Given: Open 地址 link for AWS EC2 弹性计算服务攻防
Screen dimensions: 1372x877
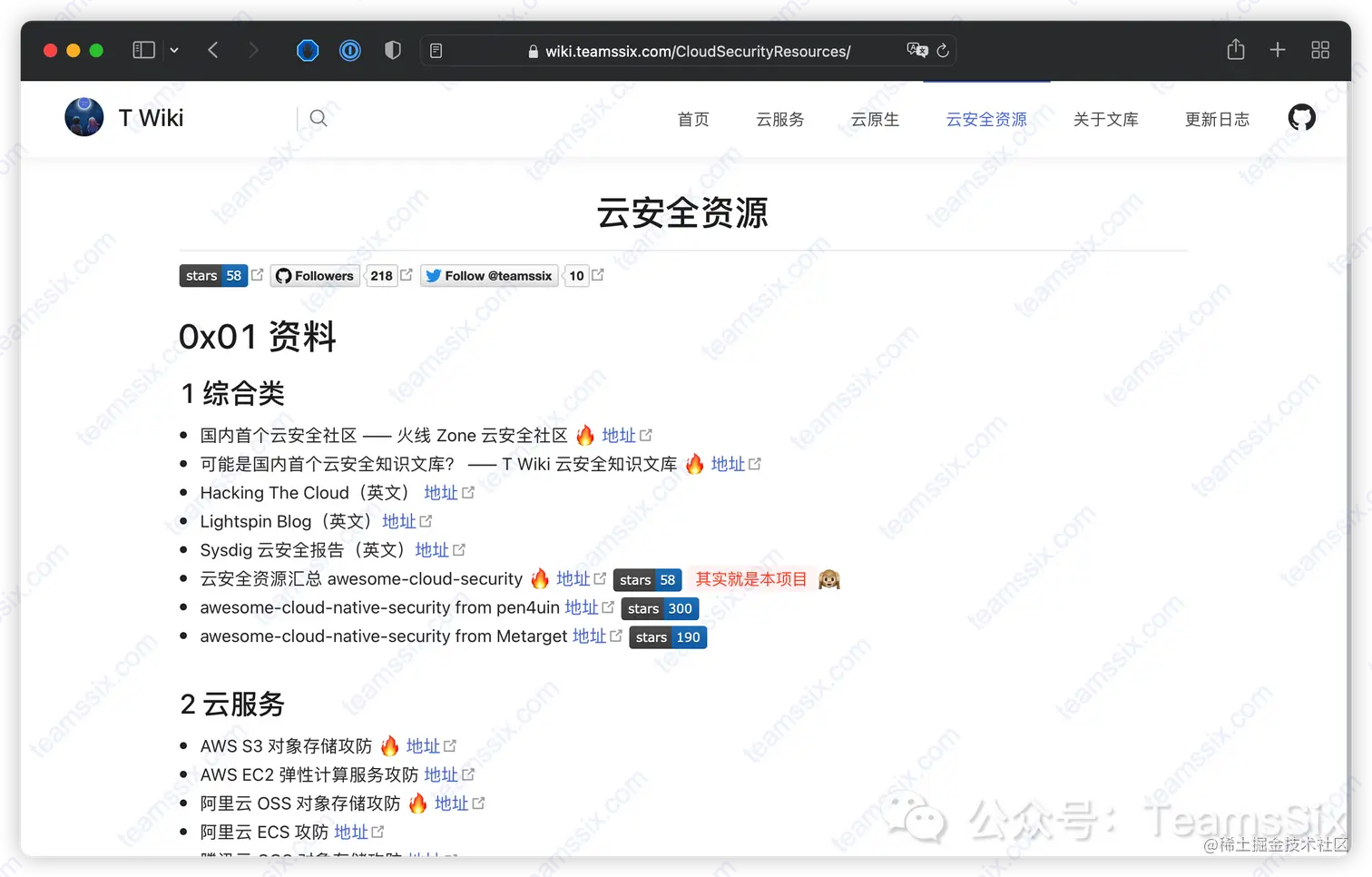Looking at the screenshot, I should [x=441, y=774].
